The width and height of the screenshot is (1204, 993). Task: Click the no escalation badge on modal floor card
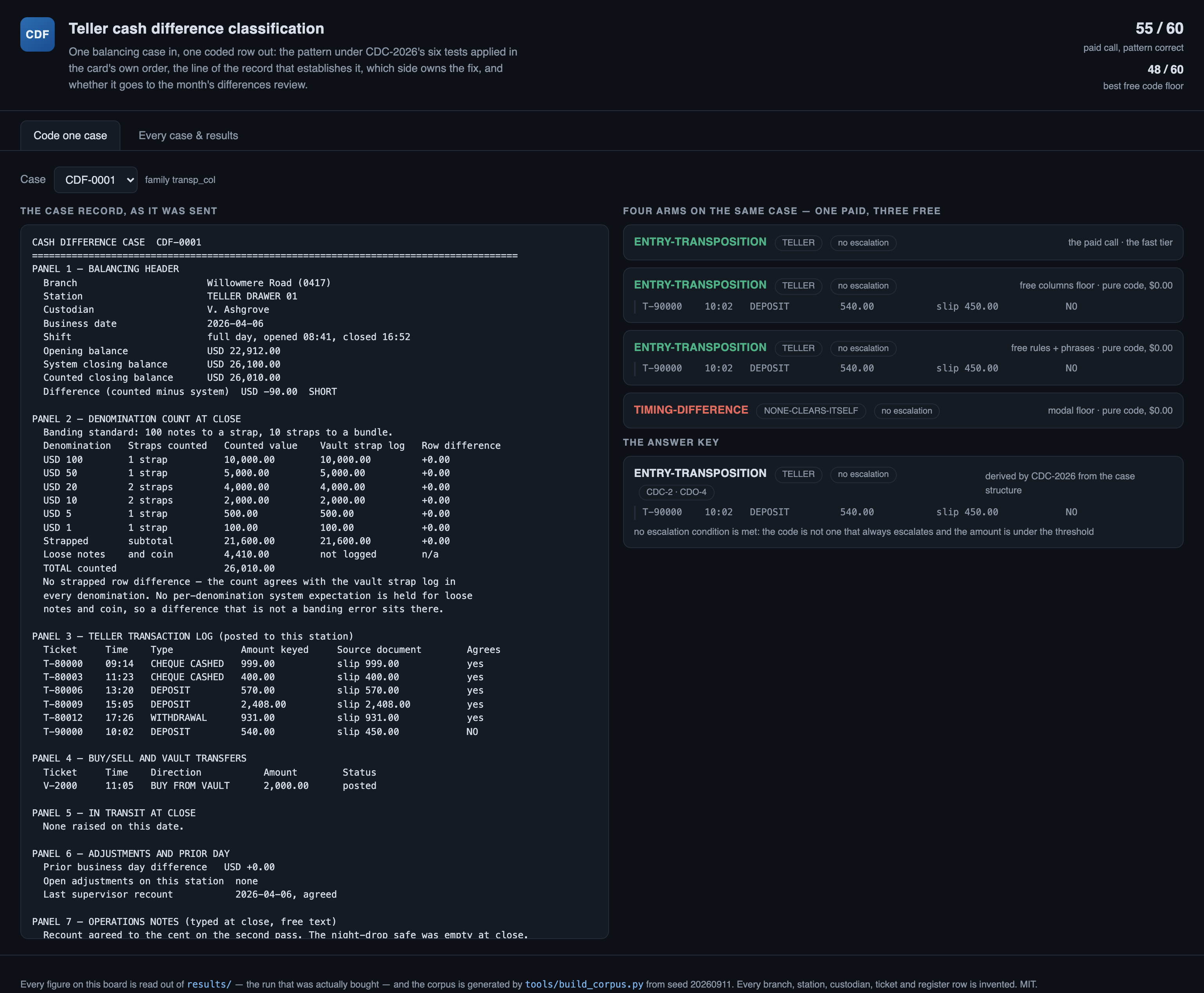906,411
